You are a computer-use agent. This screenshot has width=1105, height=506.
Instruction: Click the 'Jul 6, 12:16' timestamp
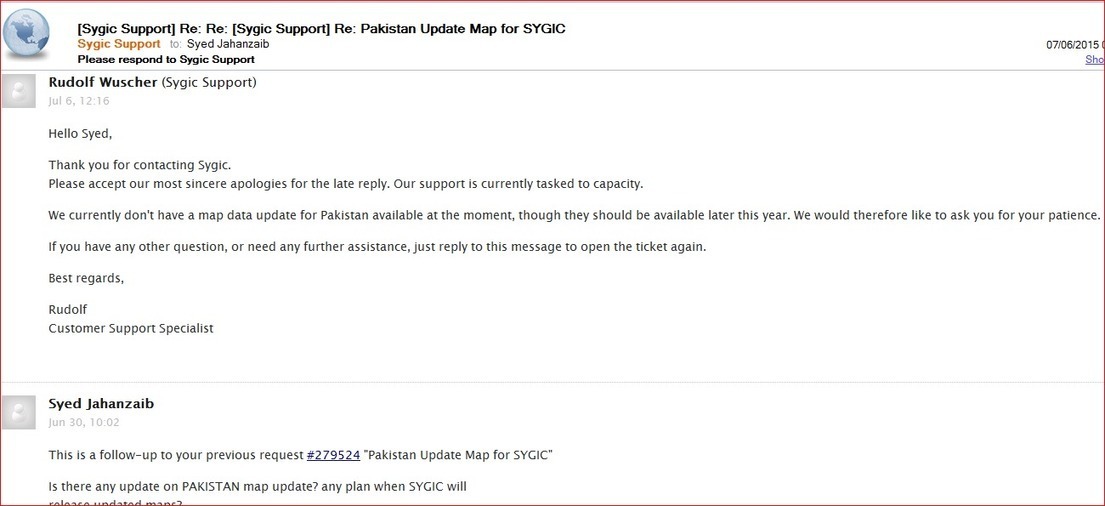click(x=79, y=101)
